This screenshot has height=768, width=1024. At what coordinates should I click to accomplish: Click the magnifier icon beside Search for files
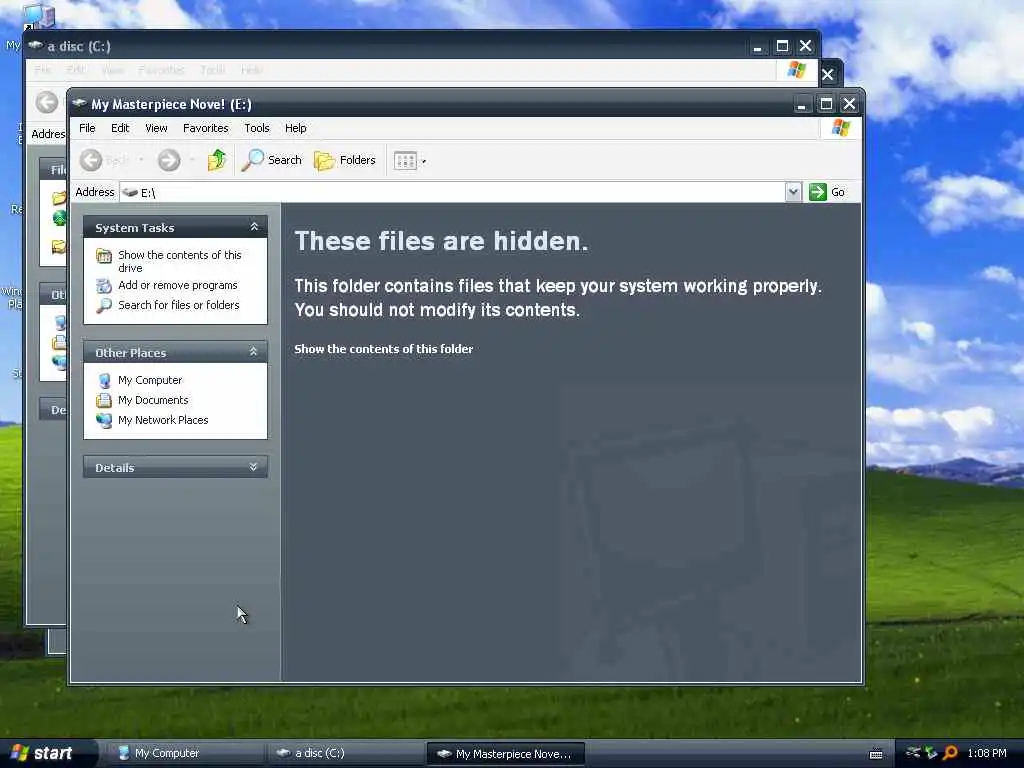[104, 305]
